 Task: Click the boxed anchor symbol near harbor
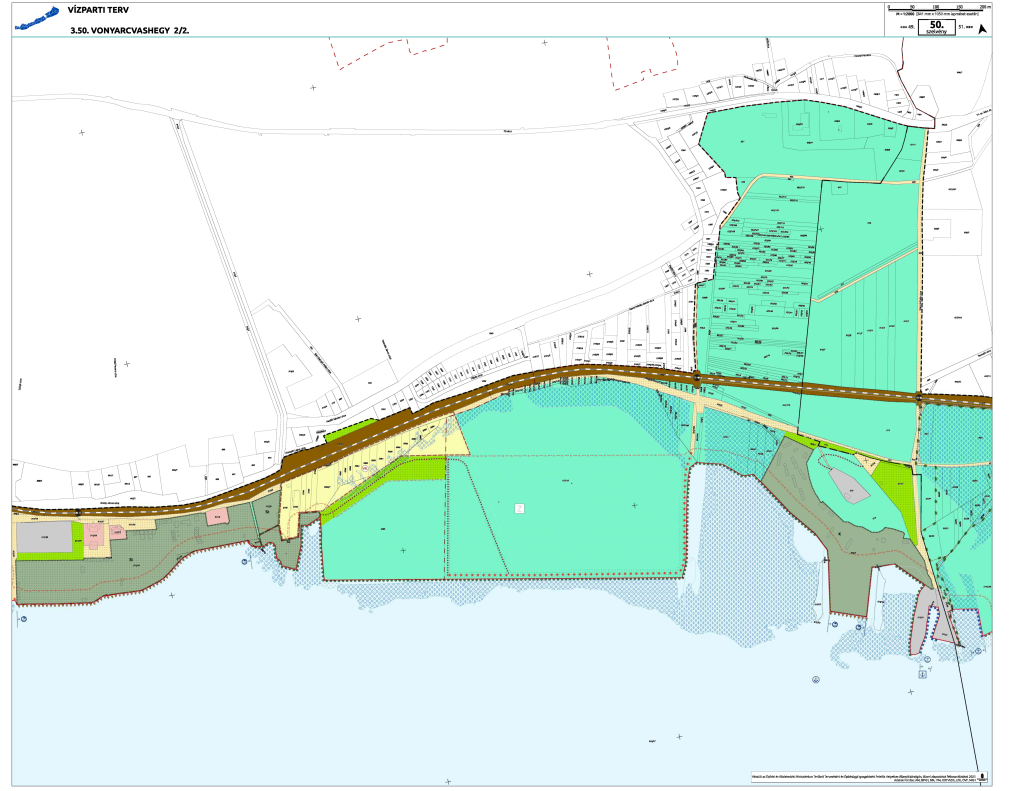[x=922, y=675]
